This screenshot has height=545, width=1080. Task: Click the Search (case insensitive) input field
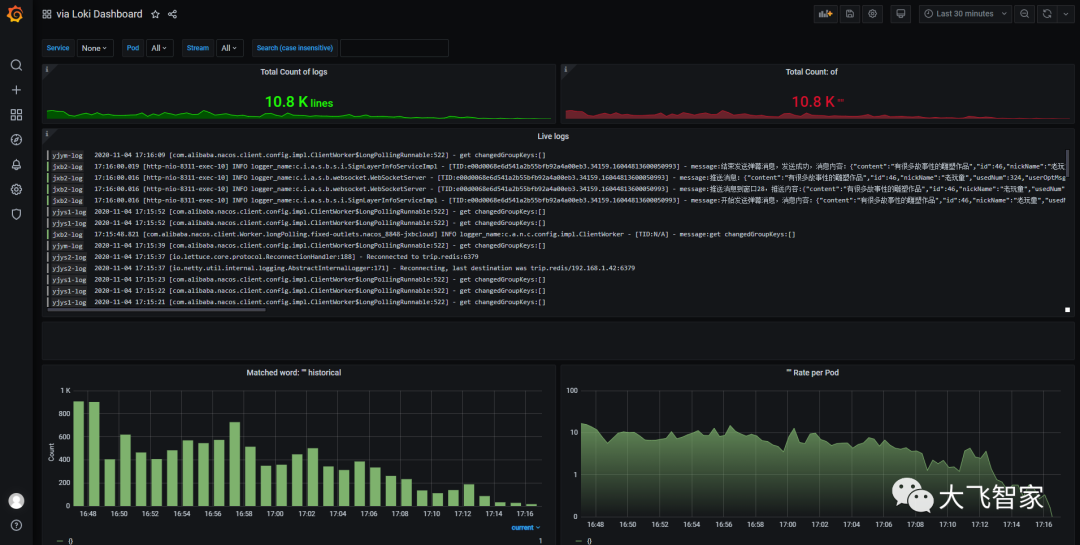[394, 48]
